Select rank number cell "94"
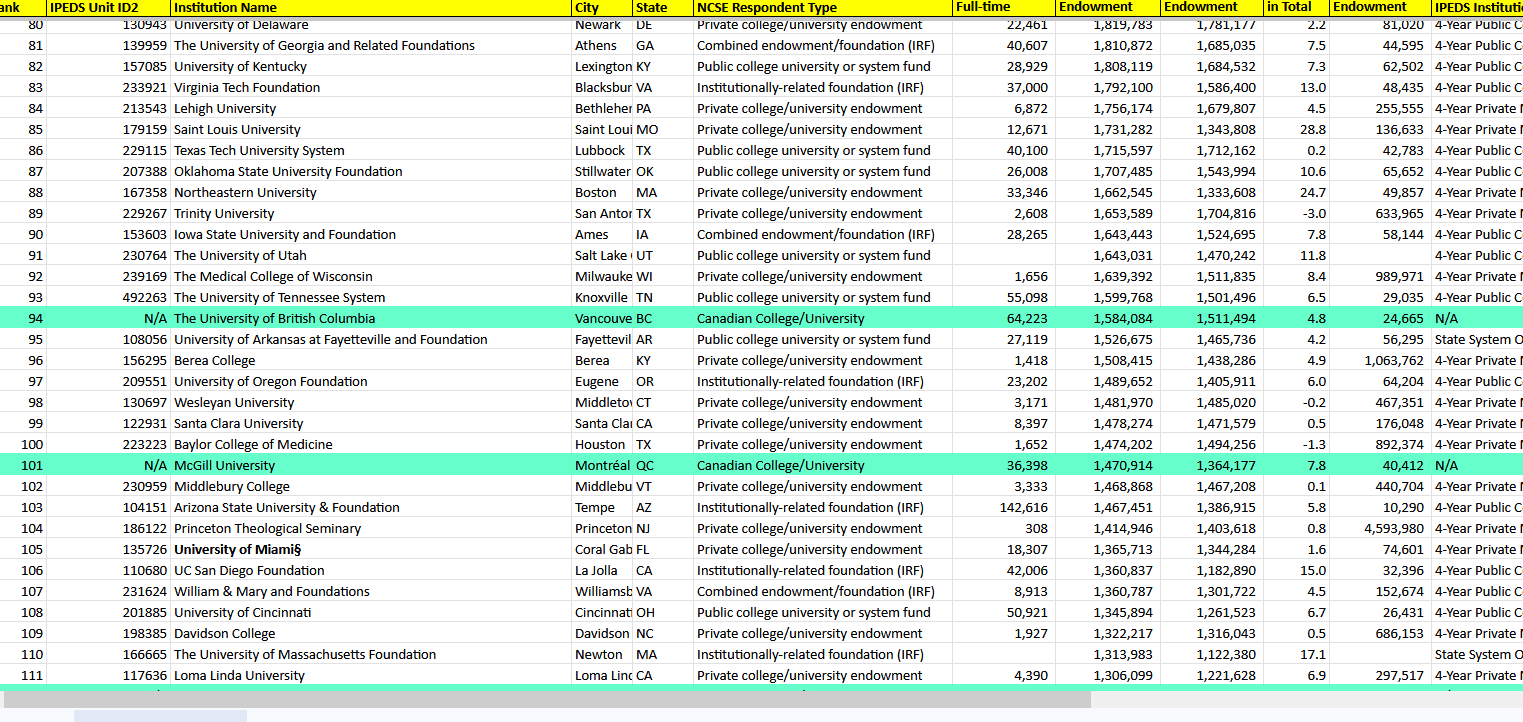1523x722 pixels. tap(23, 319)
